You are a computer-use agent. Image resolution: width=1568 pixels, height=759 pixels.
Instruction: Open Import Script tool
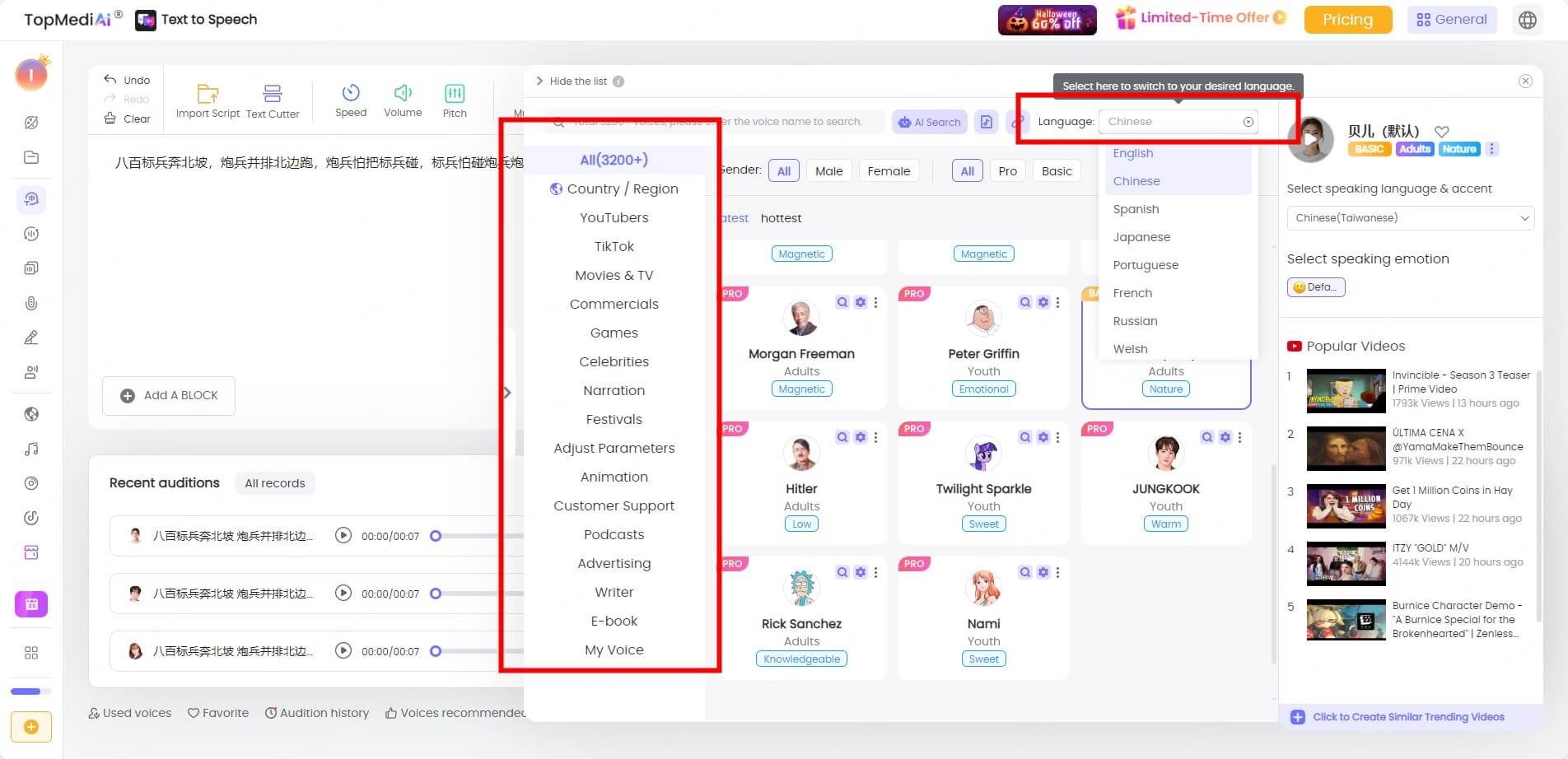[208, 100]
